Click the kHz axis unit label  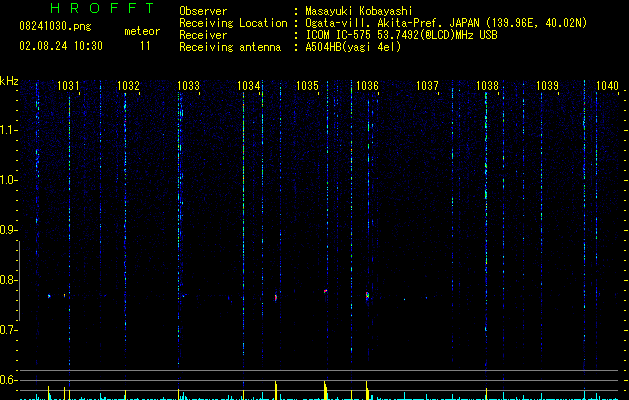coord(9,81)
